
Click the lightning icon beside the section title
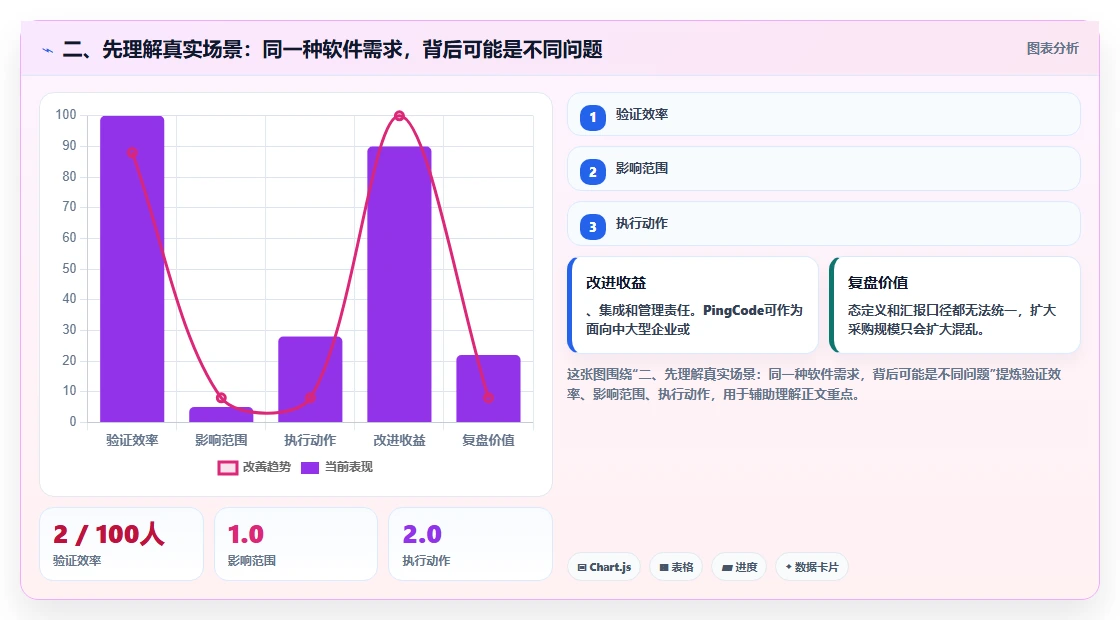point(48,50)
